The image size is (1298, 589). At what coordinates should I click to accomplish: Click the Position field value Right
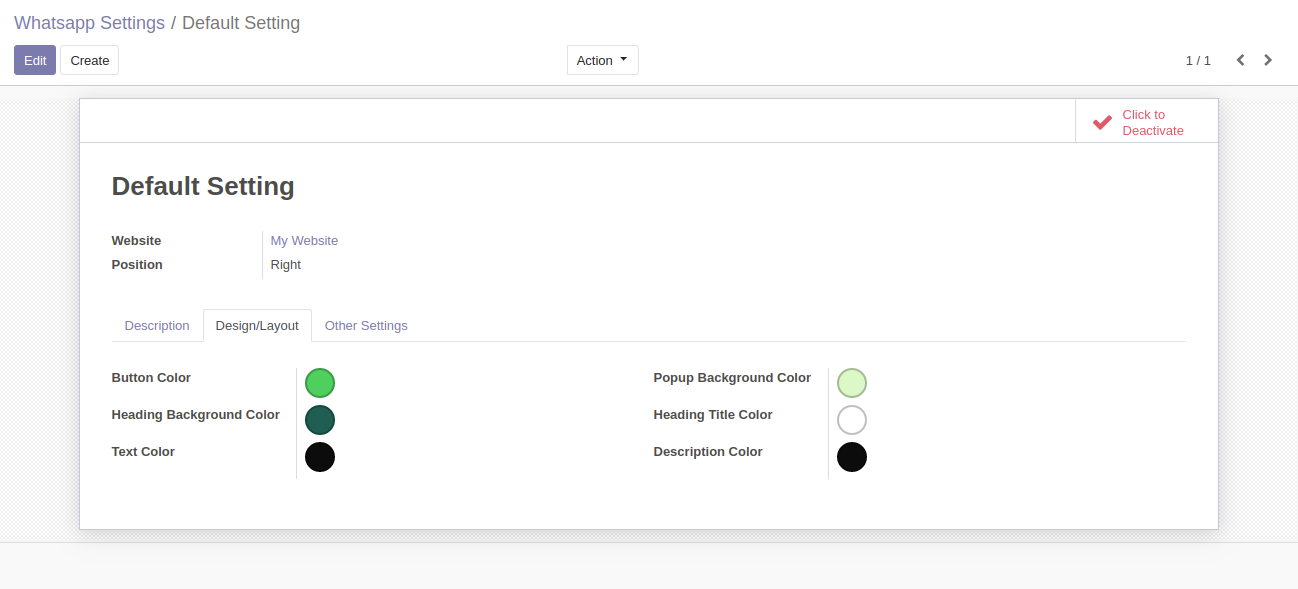[x=286, y=265]
